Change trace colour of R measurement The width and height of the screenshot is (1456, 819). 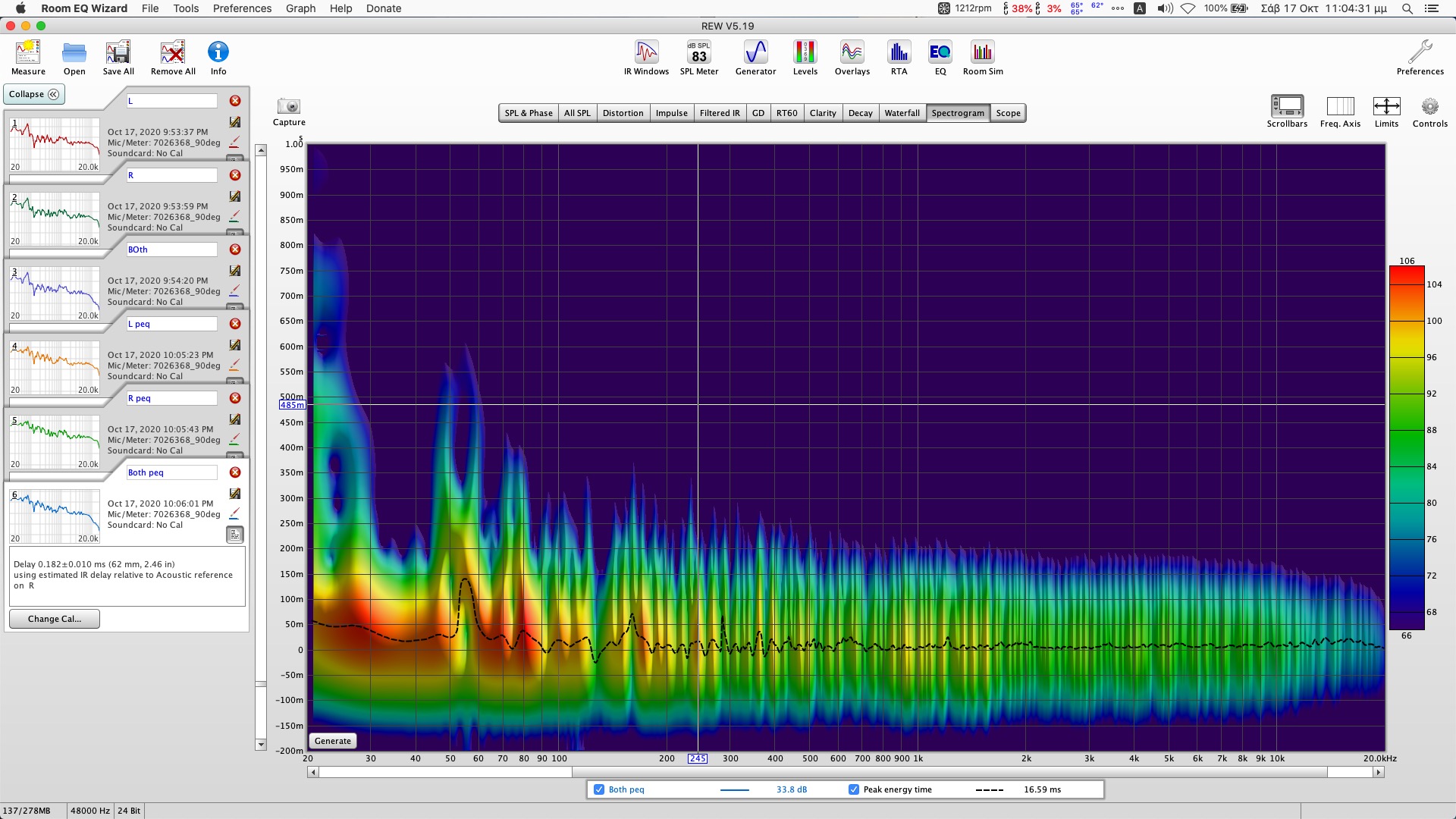[x=234, y=216]
